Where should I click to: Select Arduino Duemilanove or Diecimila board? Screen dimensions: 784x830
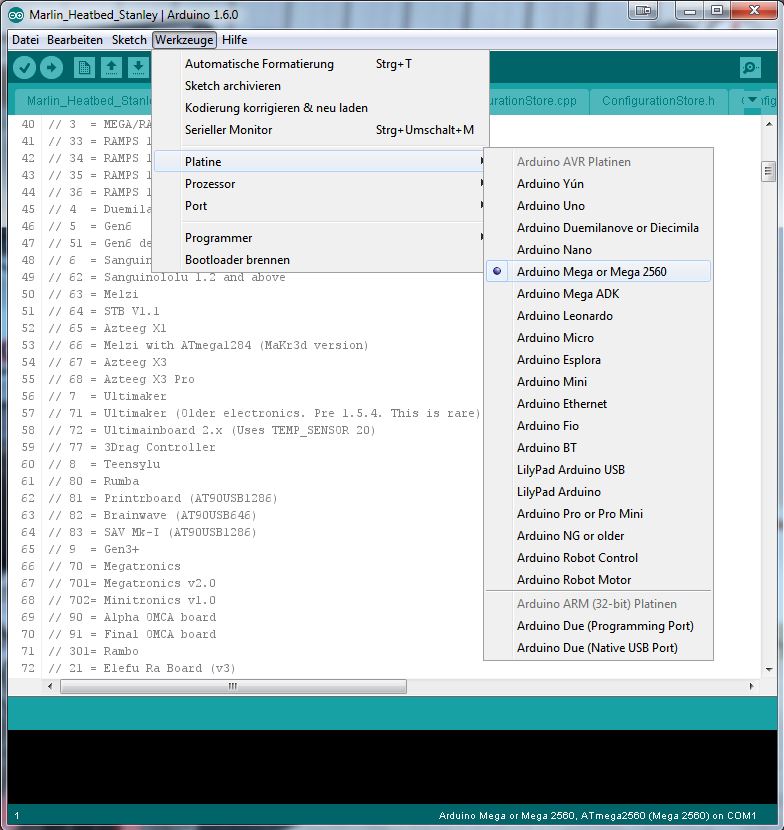click(x=598, y=228)
